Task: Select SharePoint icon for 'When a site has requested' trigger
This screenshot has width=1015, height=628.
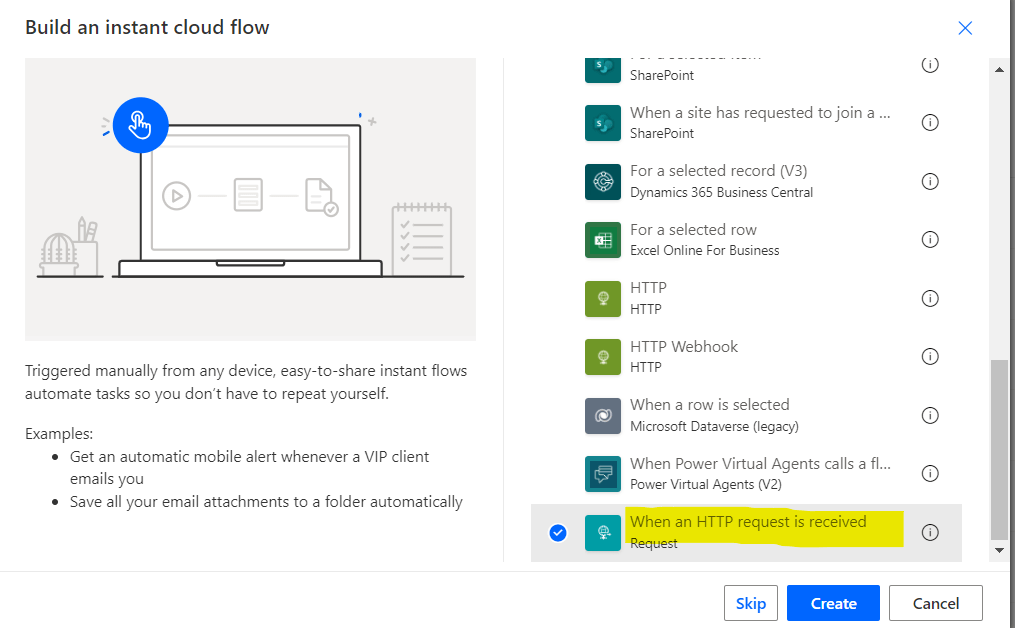Action: coord(603,122)
